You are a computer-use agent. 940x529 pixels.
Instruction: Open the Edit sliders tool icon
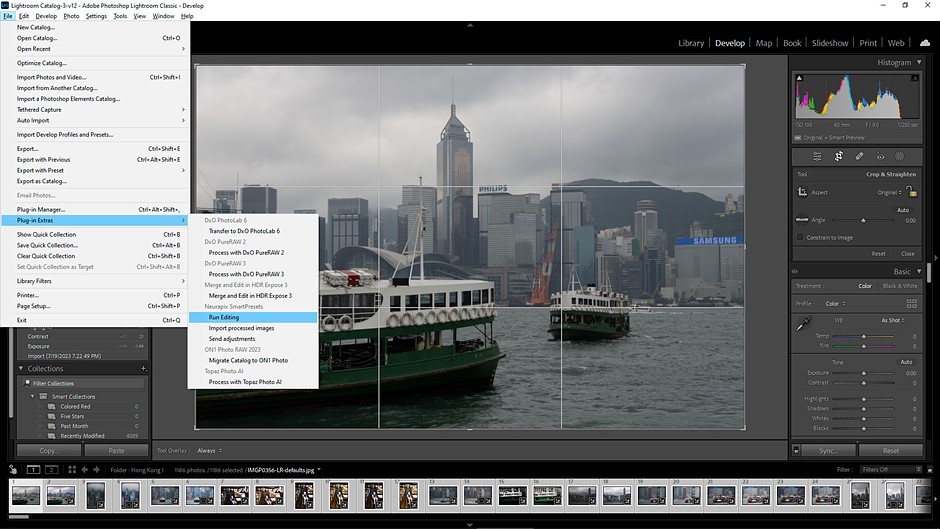click(817, 157)
